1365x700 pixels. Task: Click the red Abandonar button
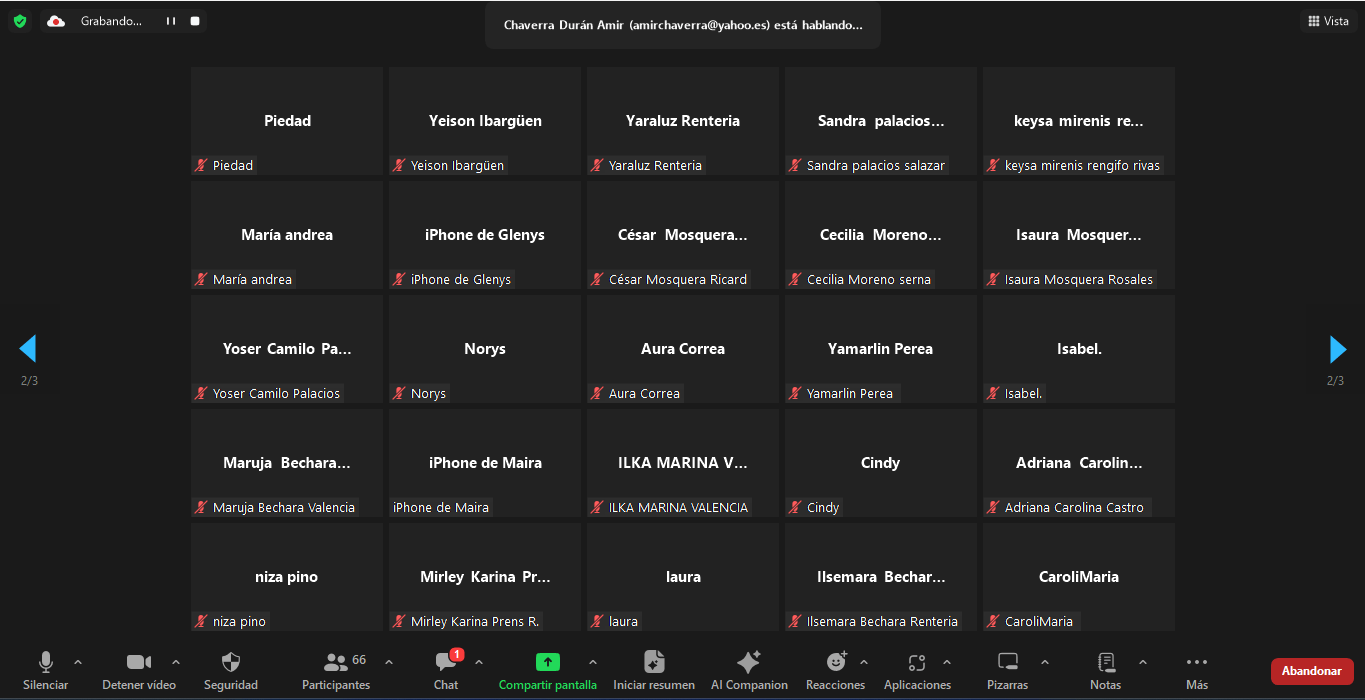(x=1312, y=671)
